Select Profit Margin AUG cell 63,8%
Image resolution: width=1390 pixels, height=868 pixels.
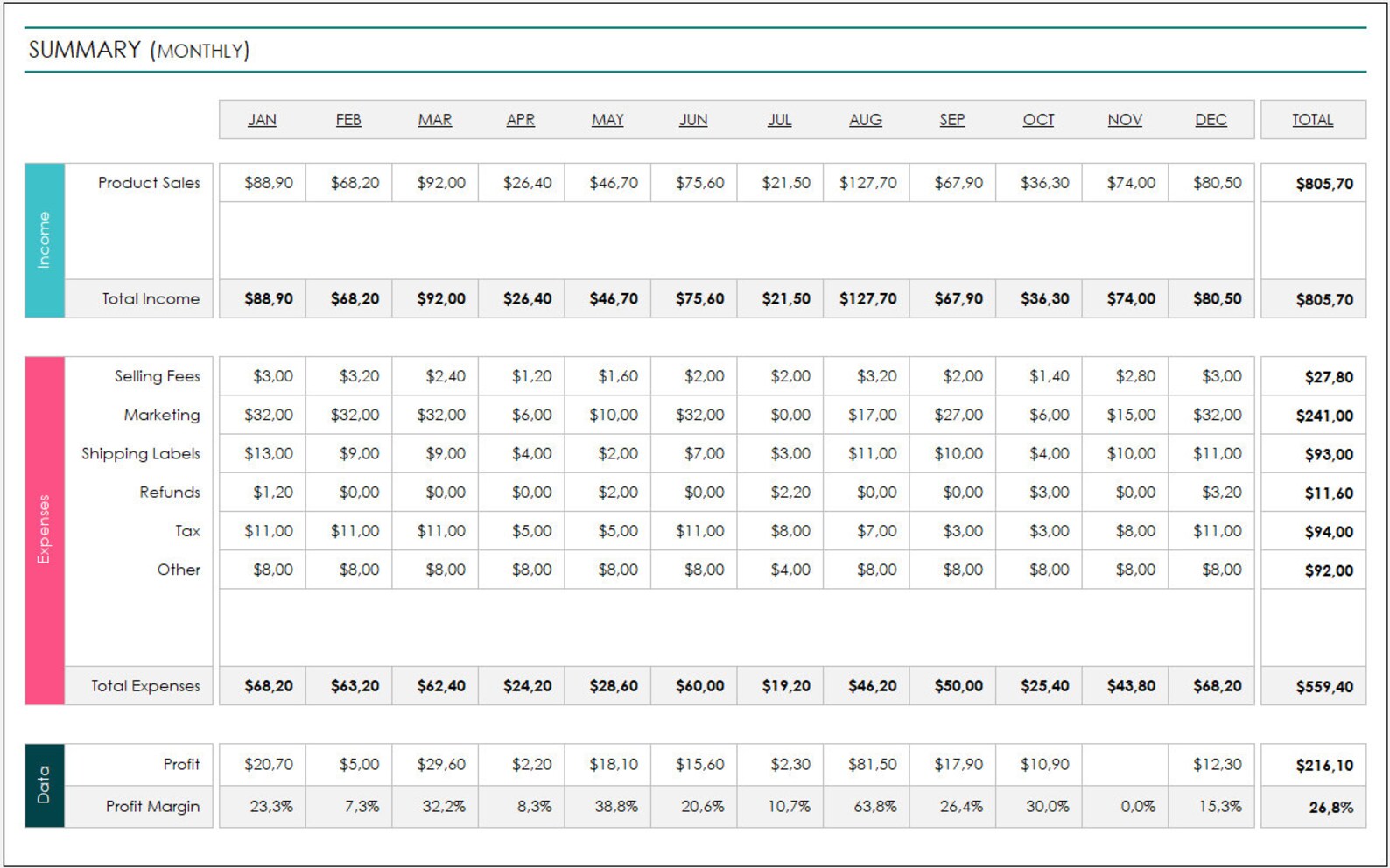pyautogui.click(x=867, y=807)
